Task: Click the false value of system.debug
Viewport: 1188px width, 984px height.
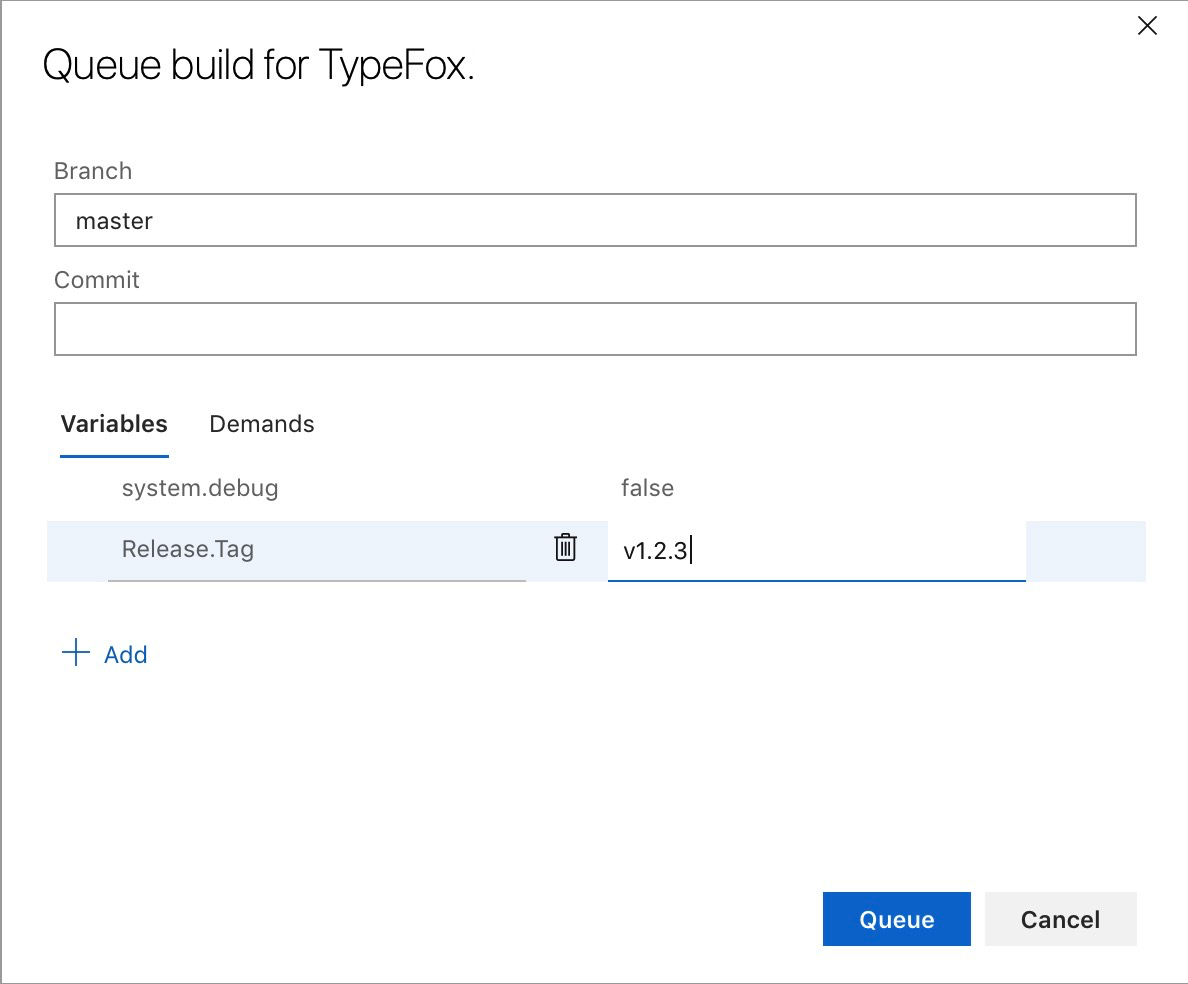Action: pyautogui.click(x=647, y=488)
